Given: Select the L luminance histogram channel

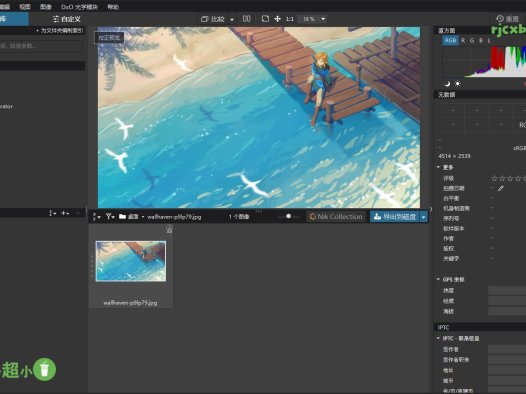Looking at the screenshot, I should coord(489,41).
